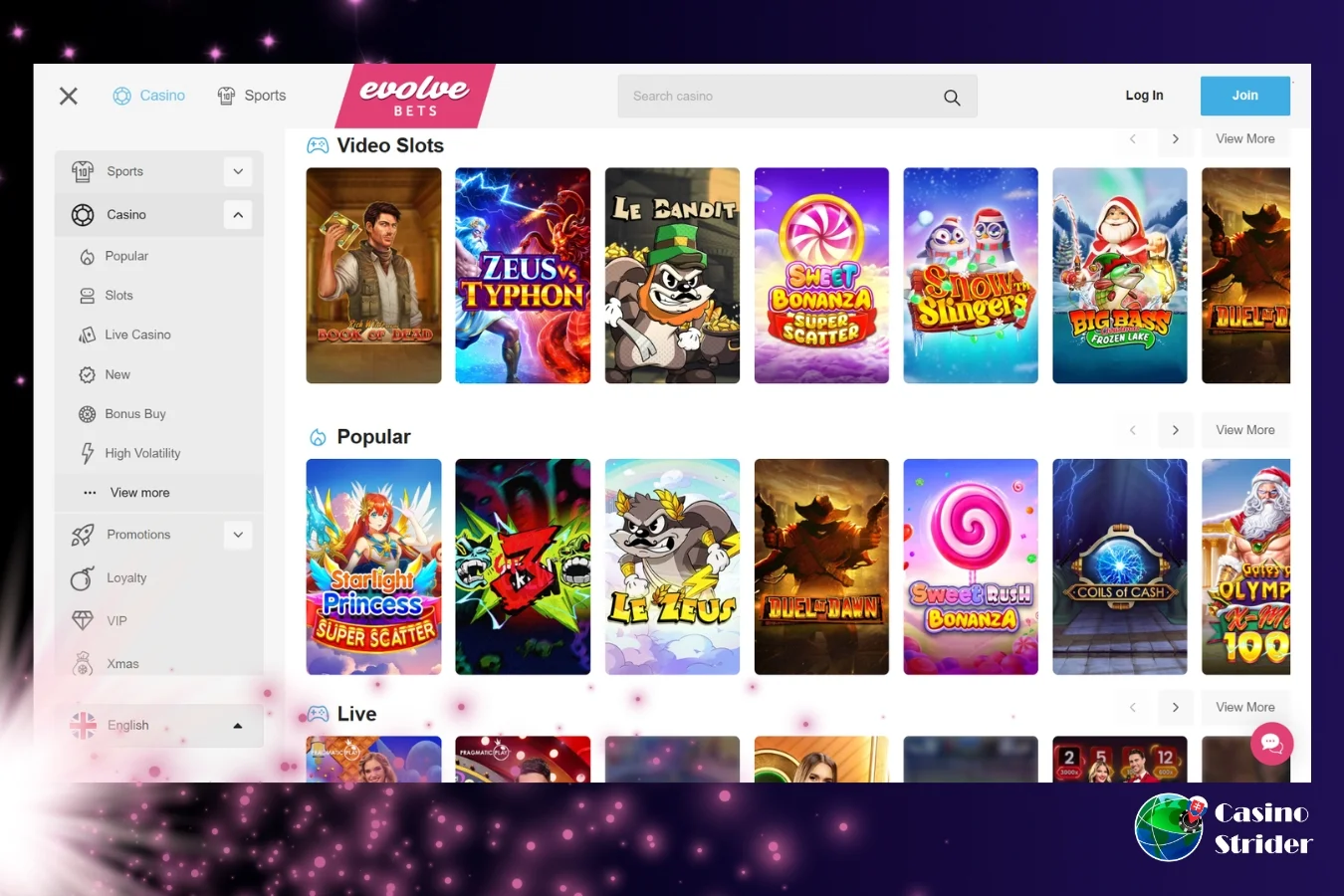Show next Video Slots games arrow
The image size is (1344, 896).
[1176, 139]
